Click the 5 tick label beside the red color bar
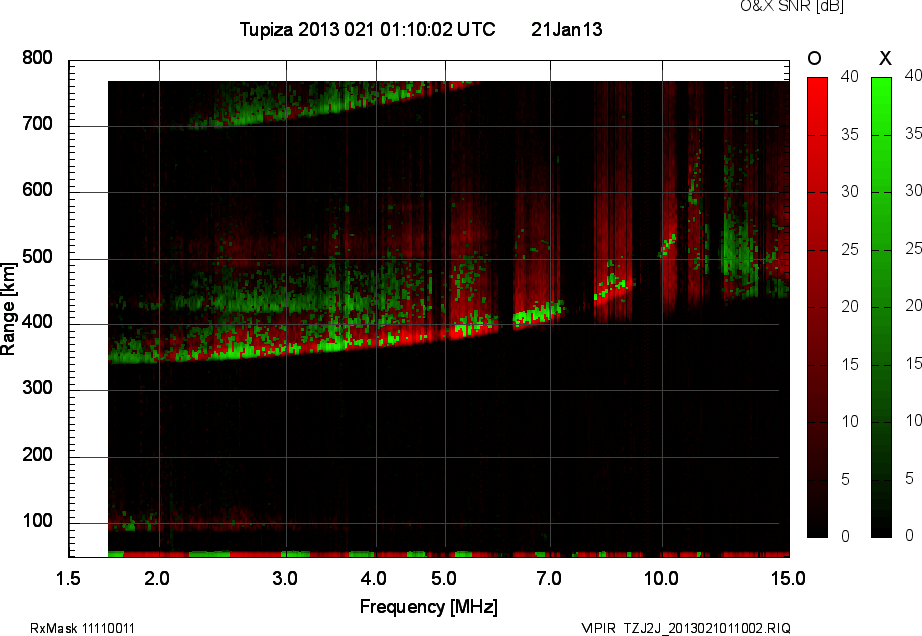This screenshot has height=636, width=922. point(846,480)
